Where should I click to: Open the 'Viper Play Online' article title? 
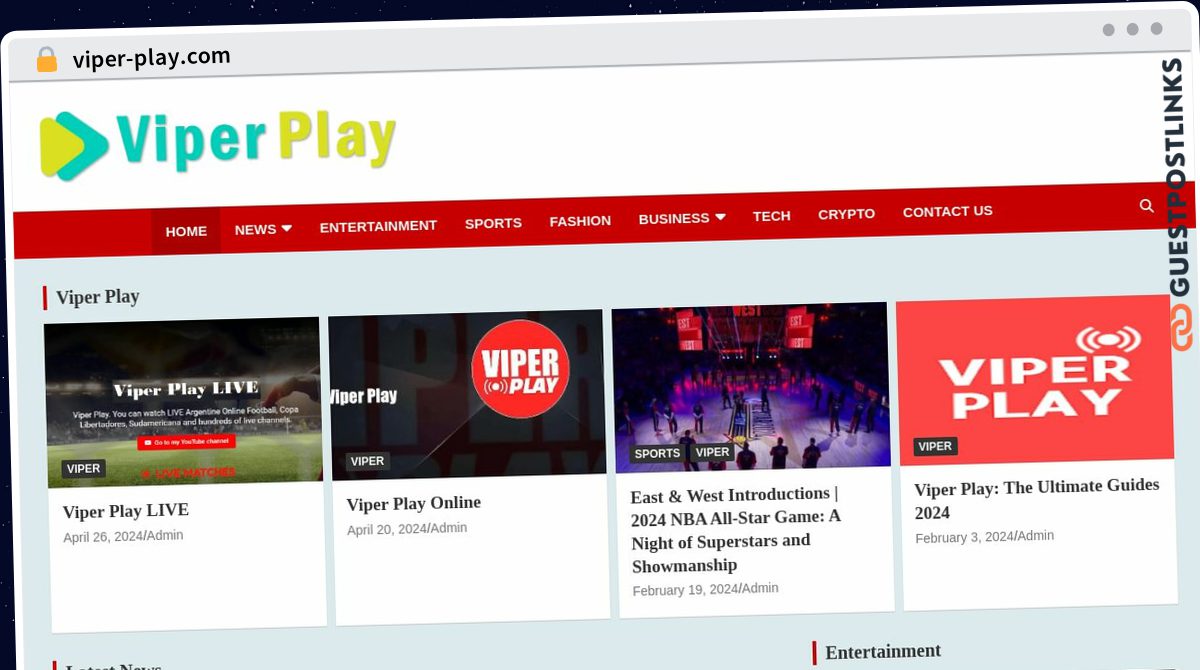point(414,503)
